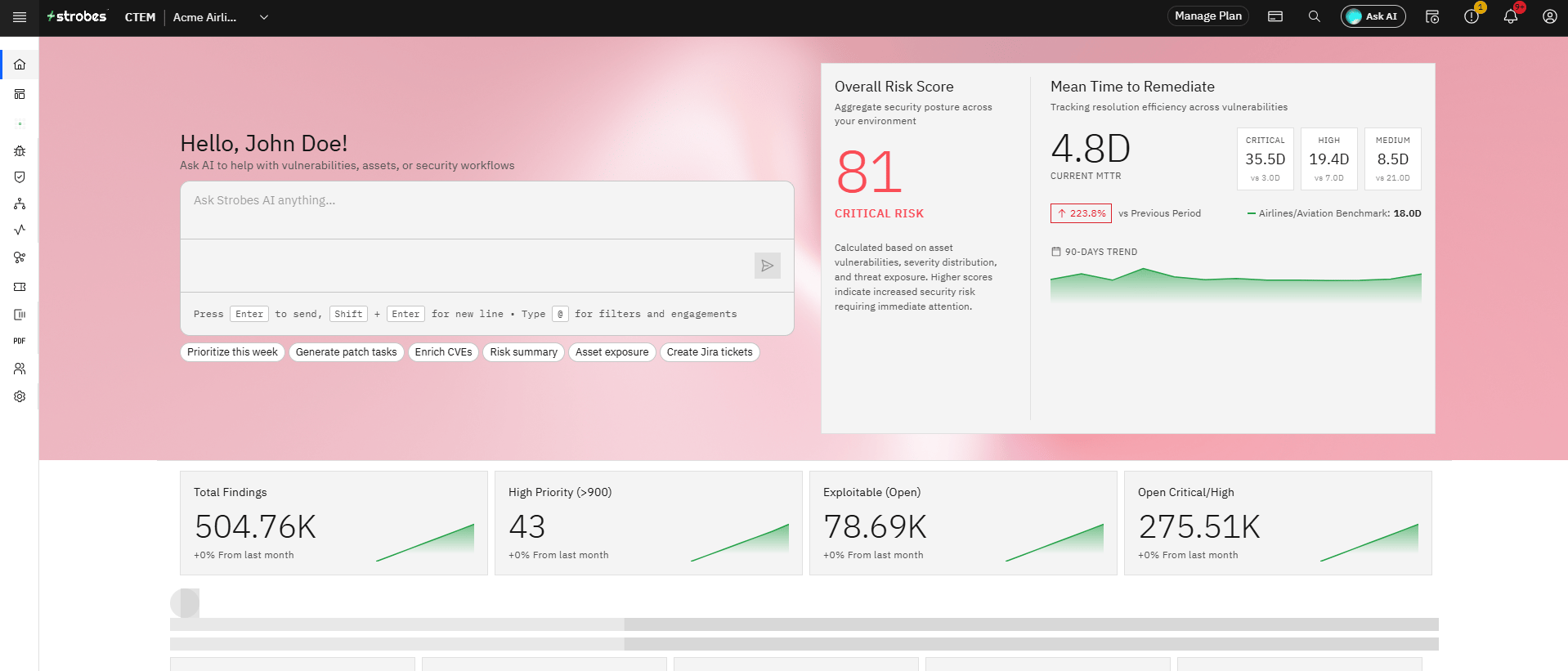The width and height of the screenshot is (1568, 671).
Task: Select the Prioritize this week chip
Action: [232, 352]
